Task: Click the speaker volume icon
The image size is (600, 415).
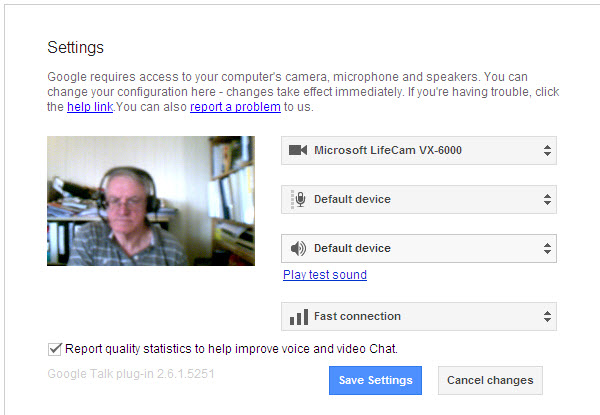Action: pyautogui.click(x=298, y=249)
